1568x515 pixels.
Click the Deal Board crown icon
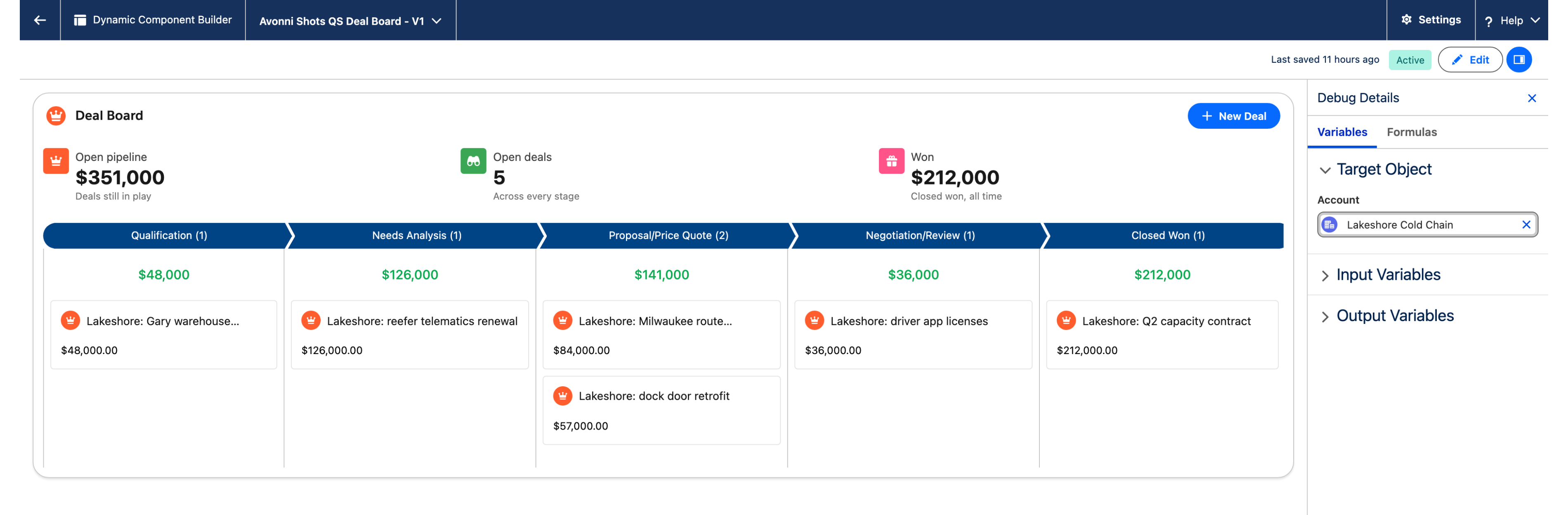pyautogui.click(x=56, y=116)
